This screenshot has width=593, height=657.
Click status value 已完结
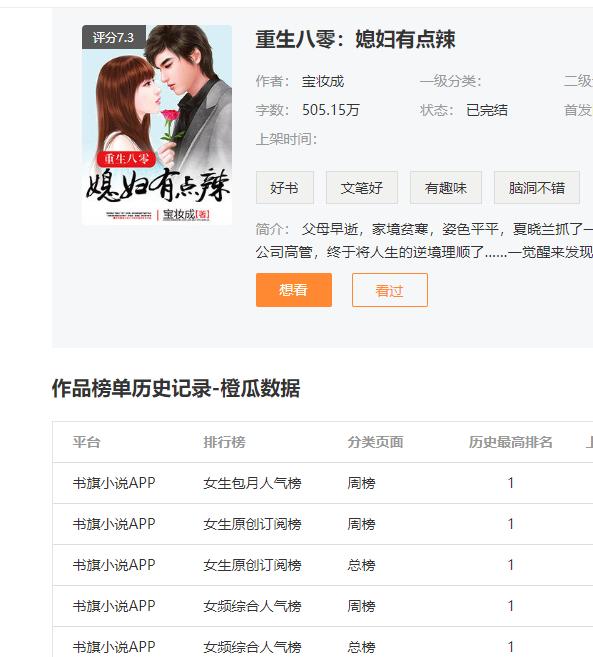click(487, 110)
